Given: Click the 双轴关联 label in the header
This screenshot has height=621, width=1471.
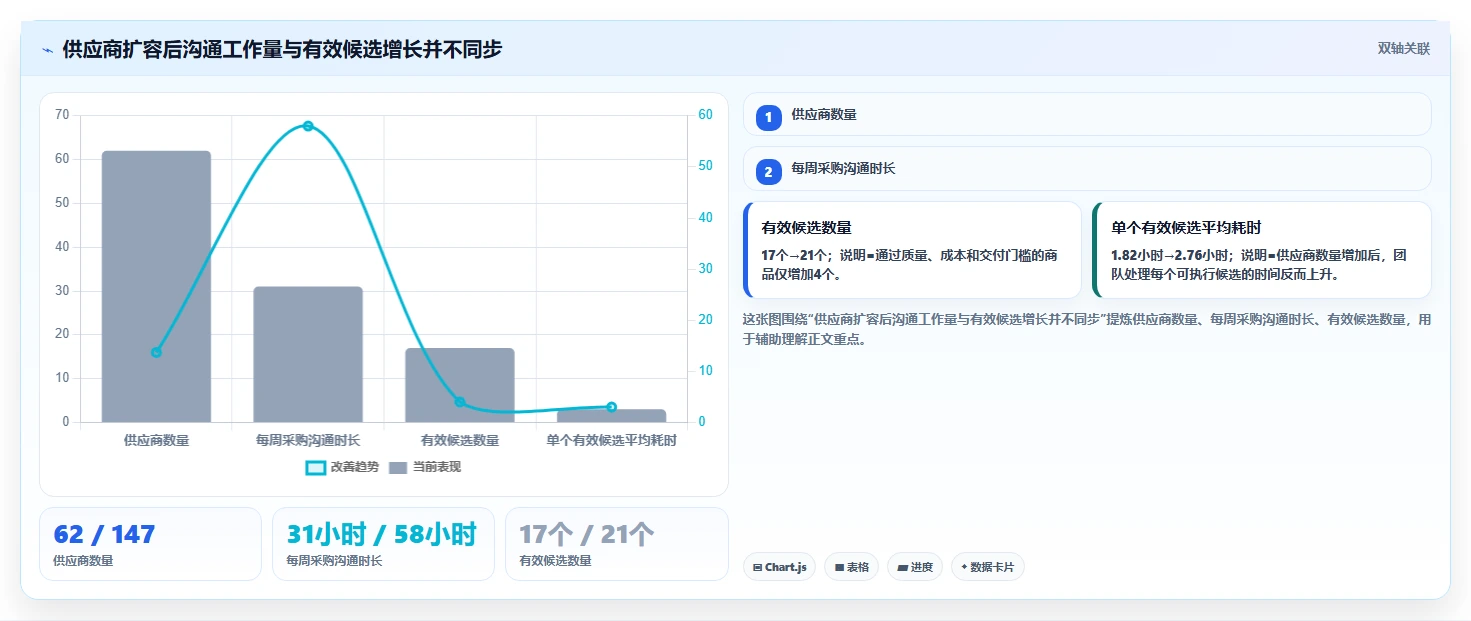Looking at the screenshot, I should [x=1403, y=48].
